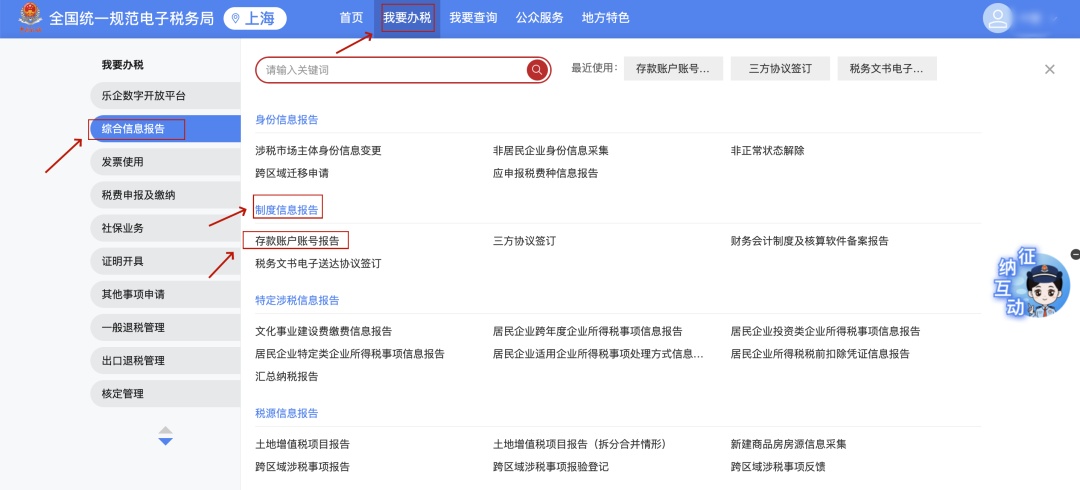The image size is (1080, 490).
Task: Click the user avatar icon
Action: click(x=998, y=19)
